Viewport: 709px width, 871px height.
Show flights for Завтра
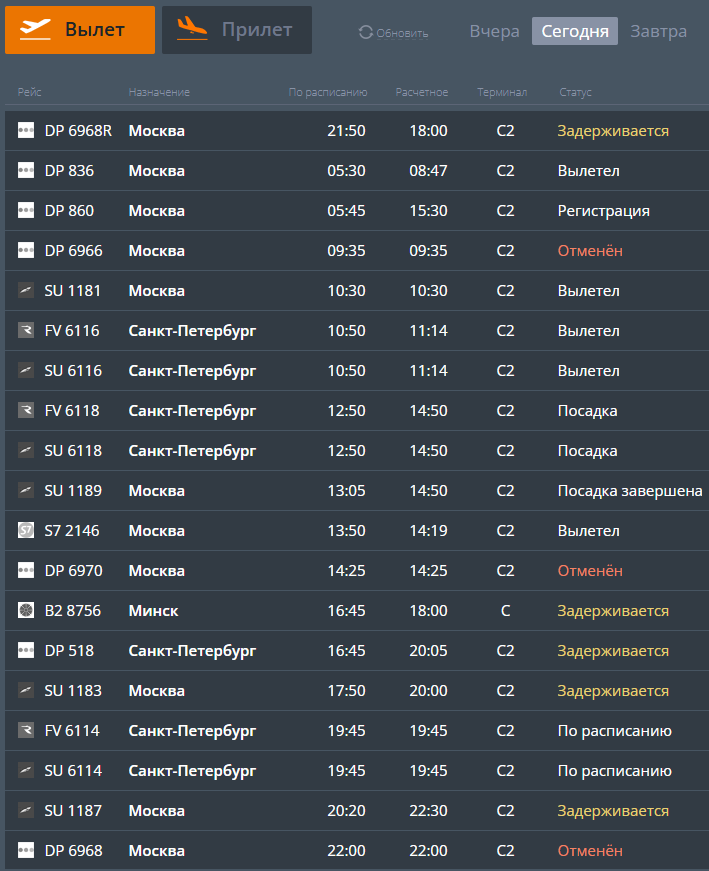(x=658, y=31)
